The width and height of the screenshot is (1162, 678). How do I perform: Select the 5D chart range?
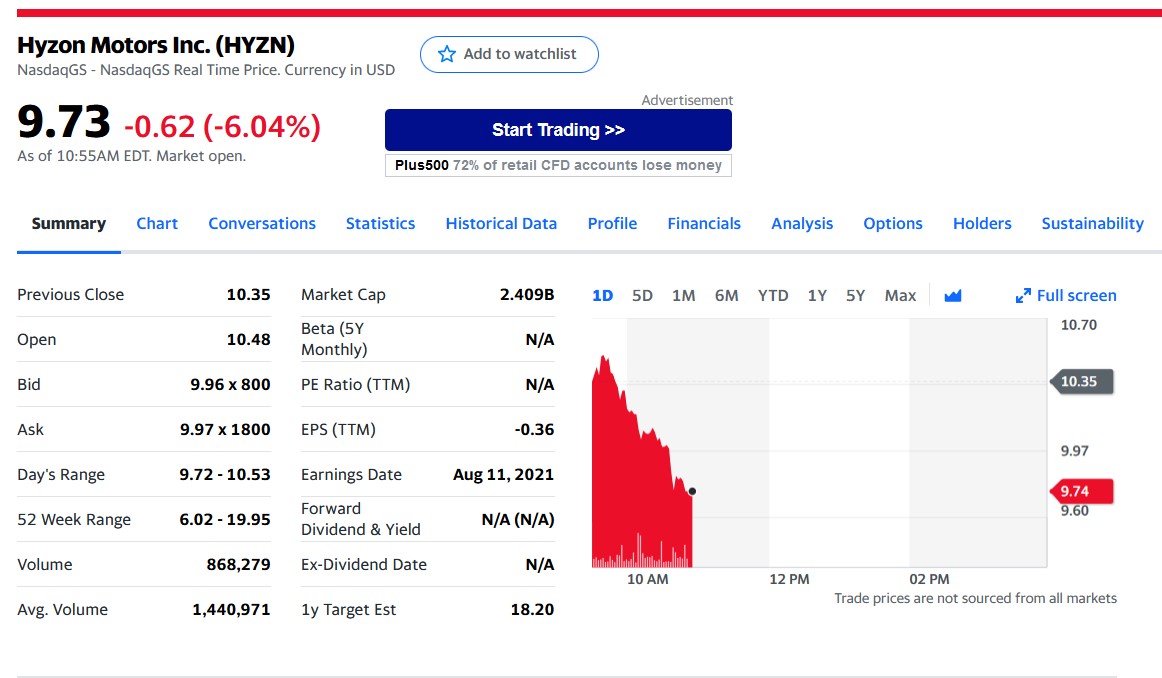[x=642, y=295]
